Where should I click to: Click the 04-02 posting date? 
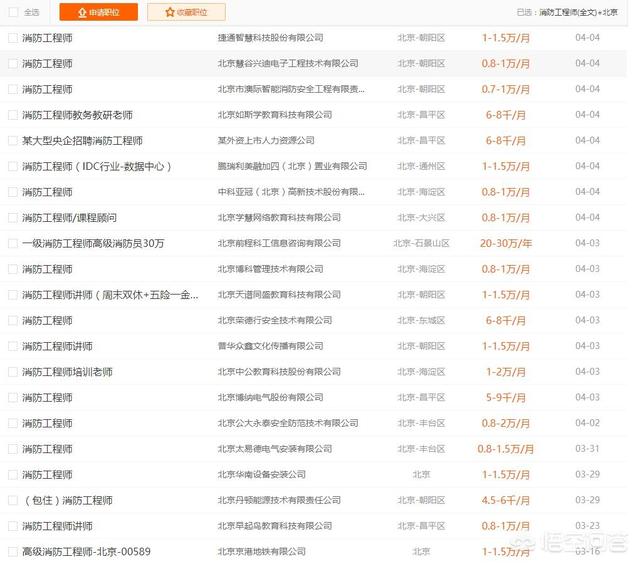click(x=587, y=423)
